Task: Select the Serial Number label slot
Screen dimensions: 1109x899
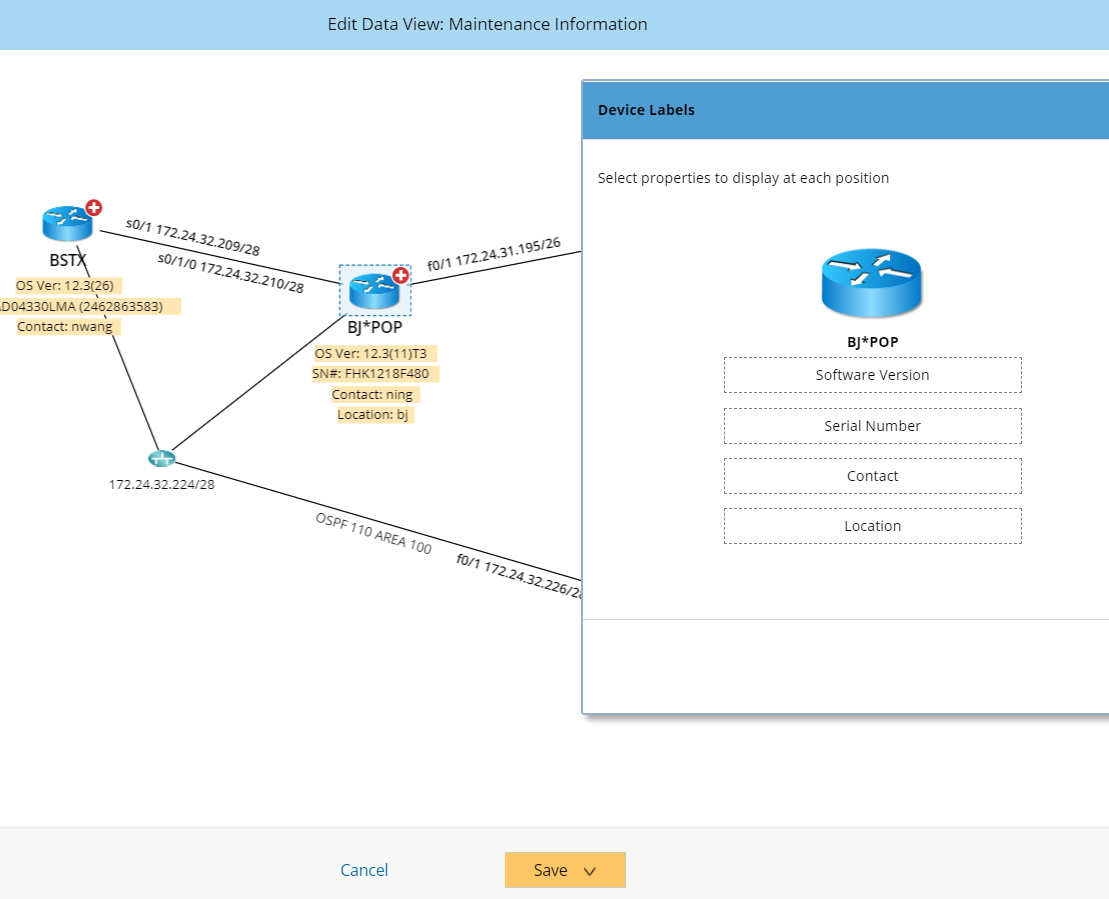Action: tap(872, 425)
